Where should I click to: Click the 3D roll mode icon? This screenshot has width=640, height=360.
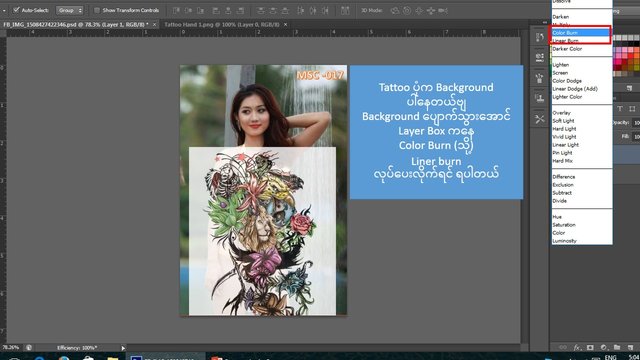click(407, 11)
